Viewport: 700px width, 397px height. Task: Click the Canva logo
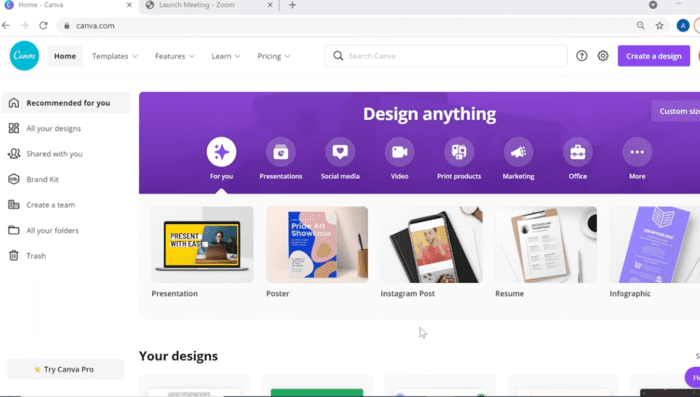(24, 56)
